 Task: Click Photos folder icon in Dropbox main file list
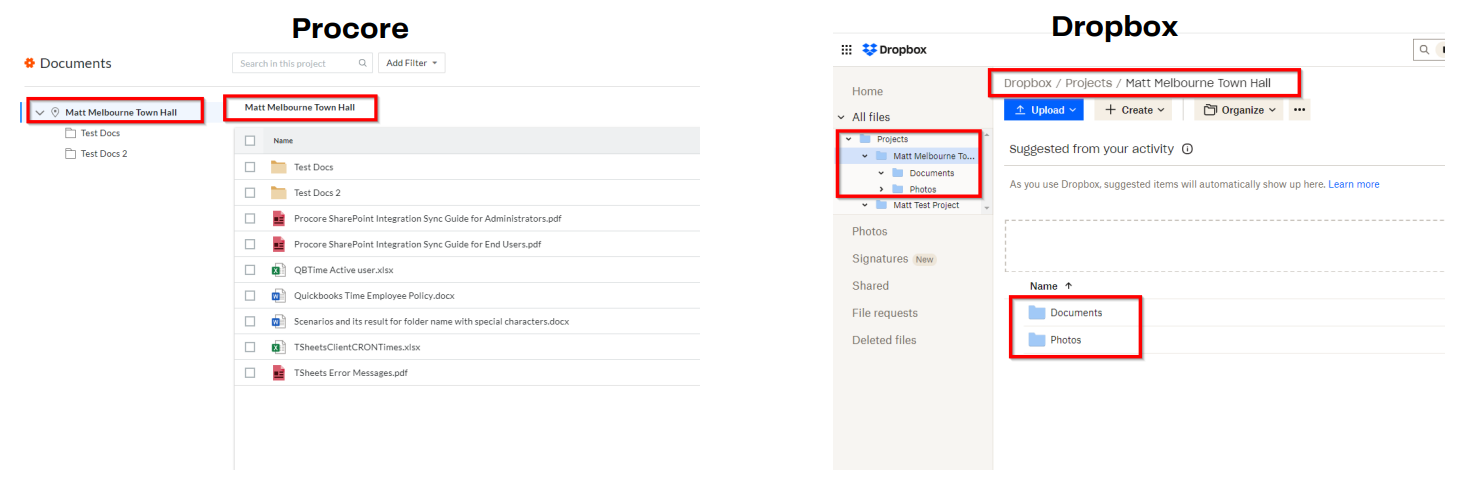coord(1037,340)
